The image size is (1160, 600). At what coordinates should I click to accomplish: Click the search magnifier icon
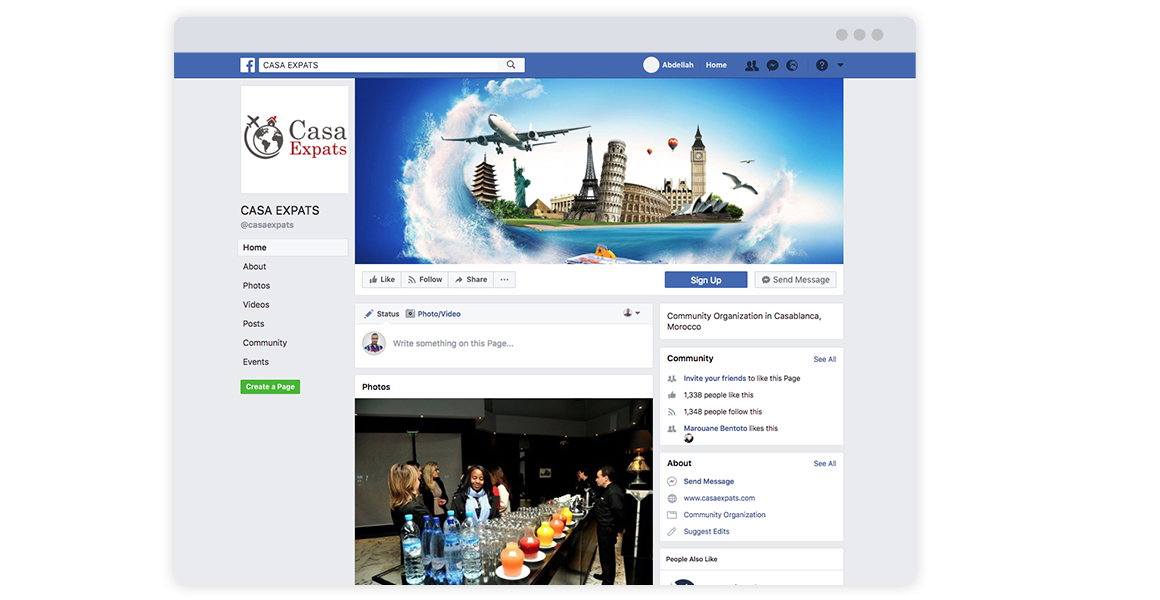pyautogui.click(x=511, y=65)
